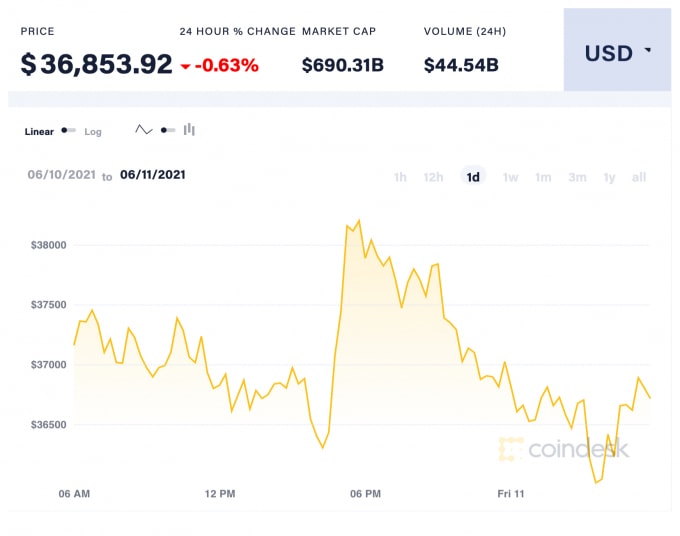Click the $38000 axis label
This screenshot has width=680, height=536.
coord(49,245)
